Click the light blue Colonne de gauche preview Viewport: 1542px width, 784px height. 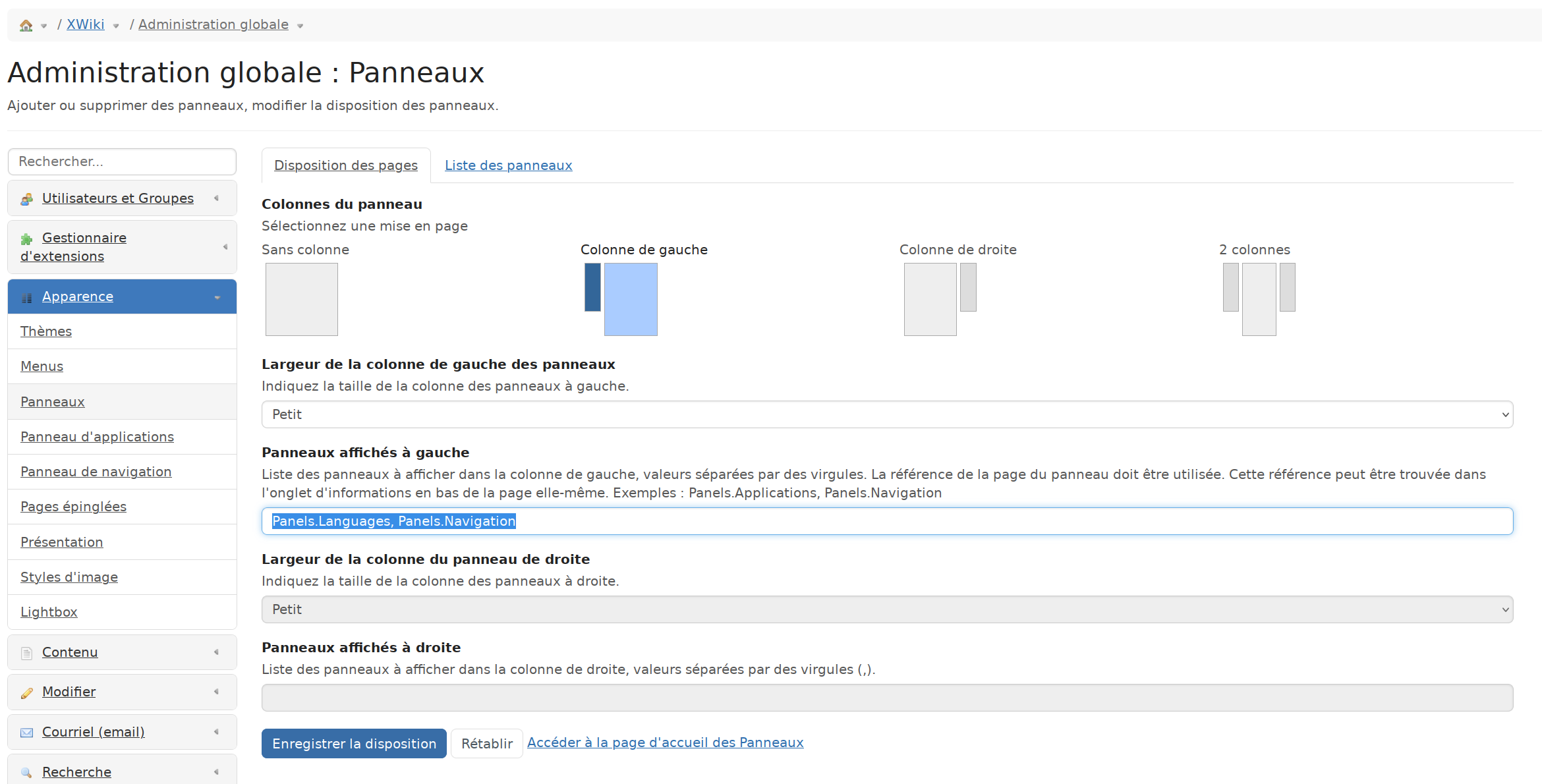click(x=631, y=299)
